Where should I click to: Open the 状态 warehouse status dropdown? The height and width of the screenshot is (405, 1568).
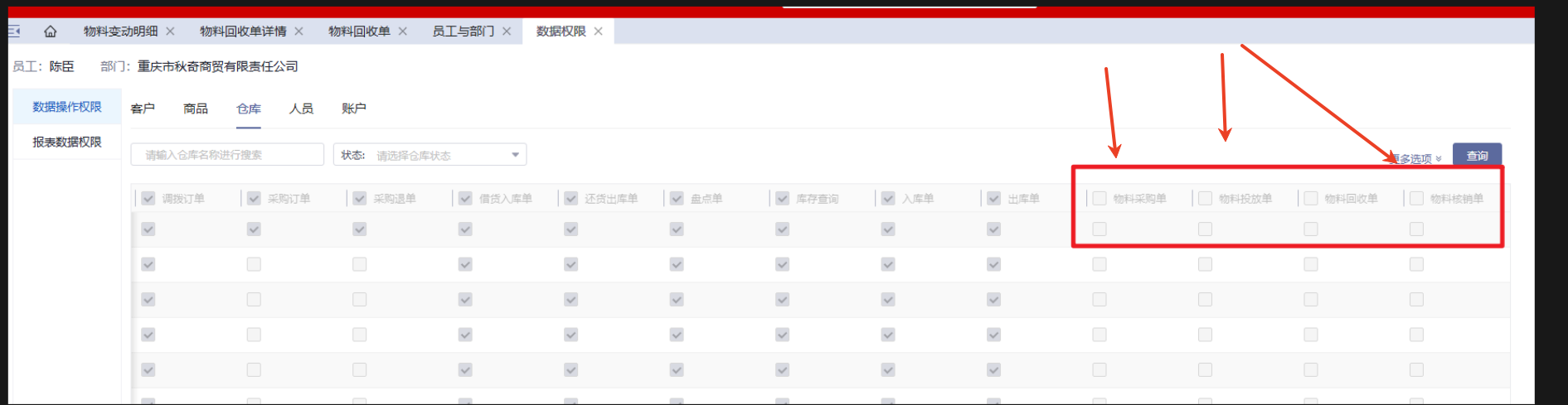tap(430, 155)
